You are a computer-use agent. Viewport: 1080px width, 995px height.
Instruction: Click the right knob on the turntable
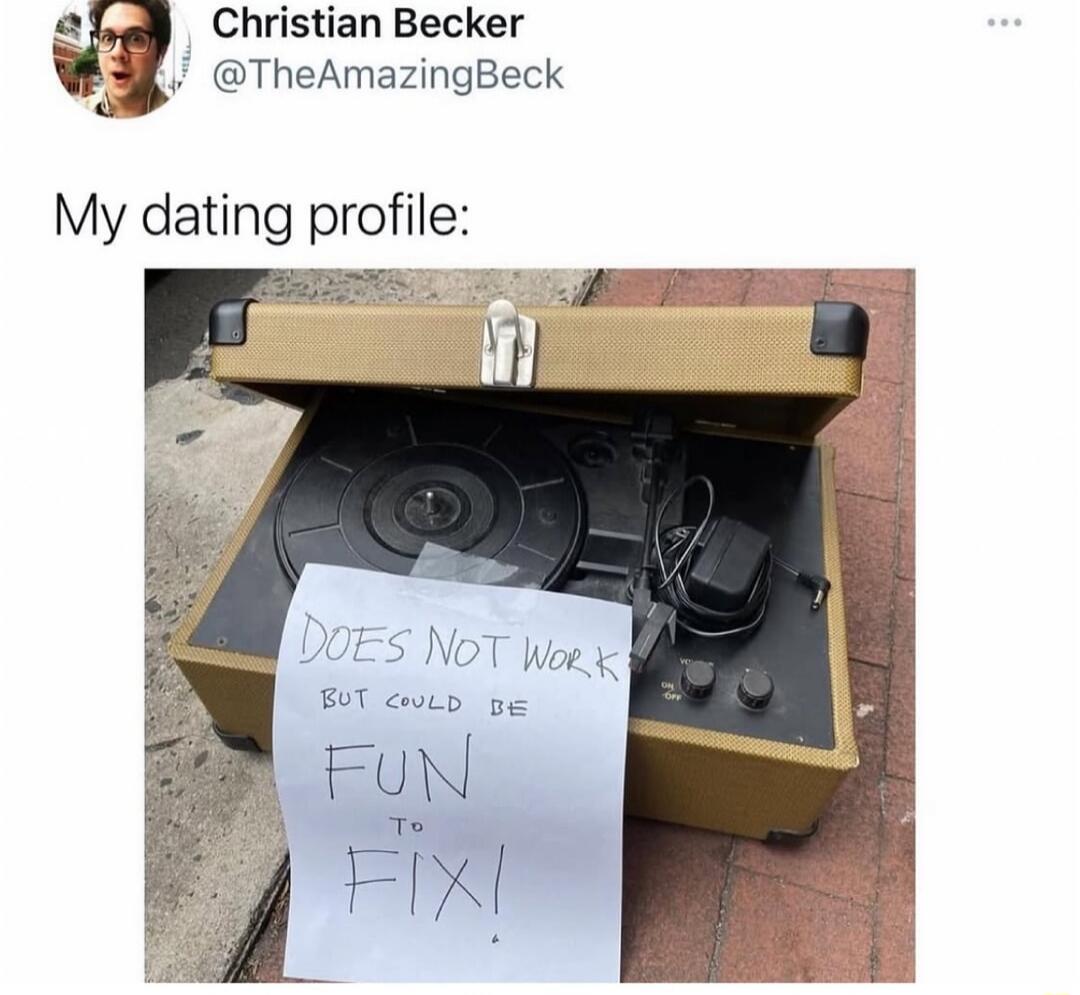756,689
